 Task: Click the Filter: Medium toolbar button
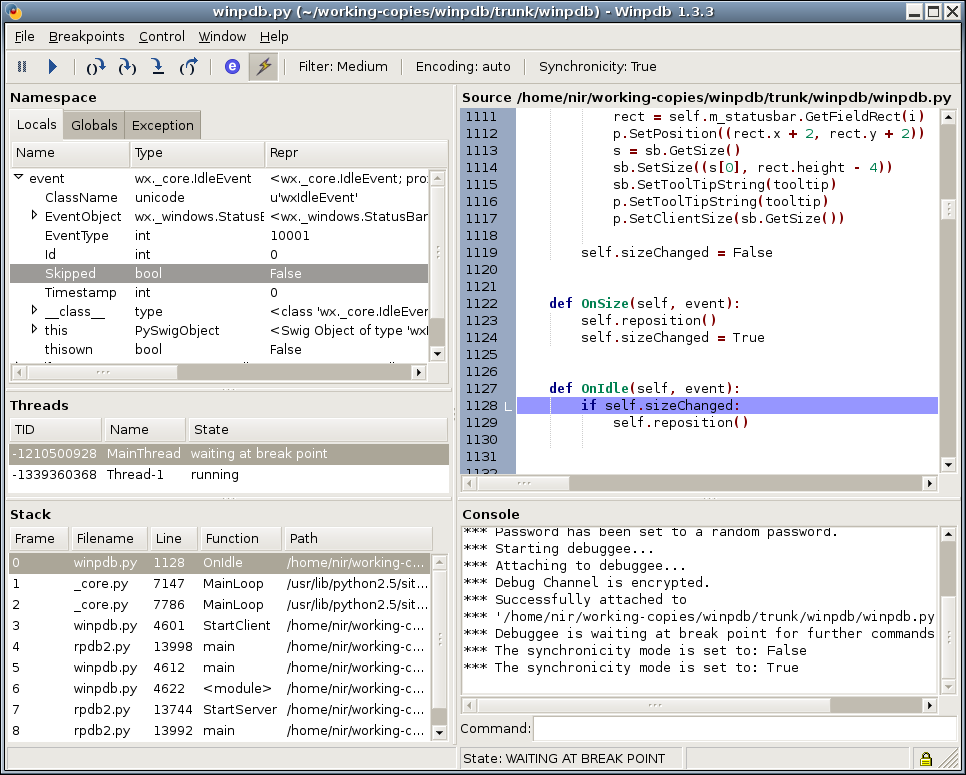[x=343, y=67]
